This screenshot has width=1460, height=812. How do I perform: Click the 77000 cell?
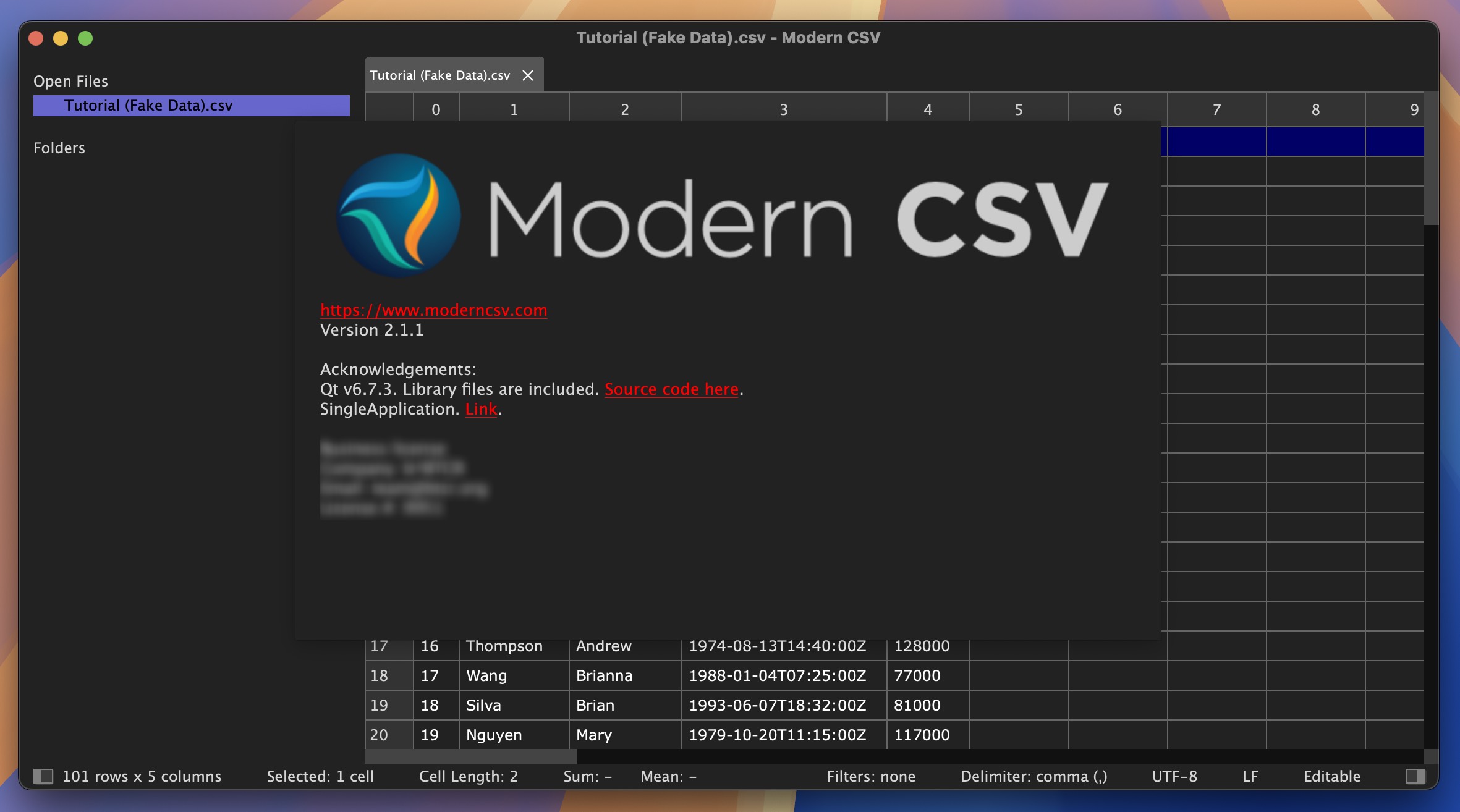click(x=928, y=675)
